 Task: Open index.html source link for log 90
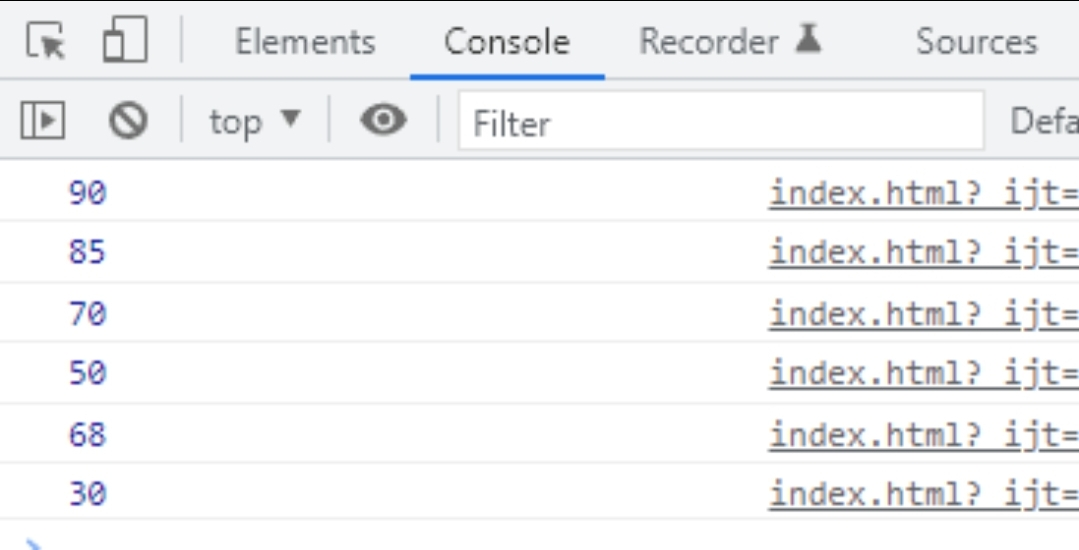923,193
